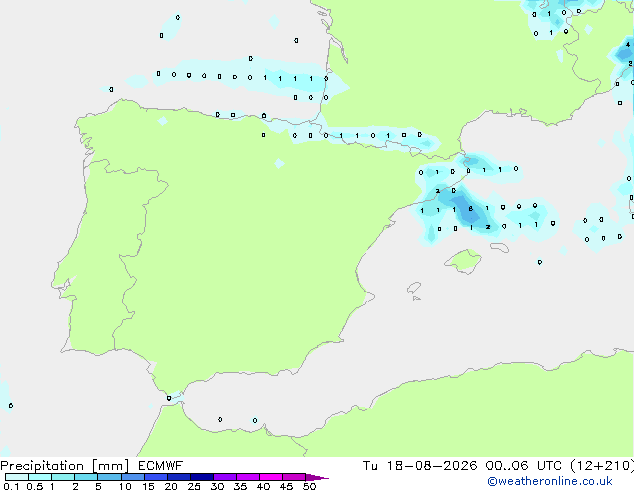The height and width of the screenshot is (490, 634).
Task: Click the Ibiza island outline
Action: (414, 289)
